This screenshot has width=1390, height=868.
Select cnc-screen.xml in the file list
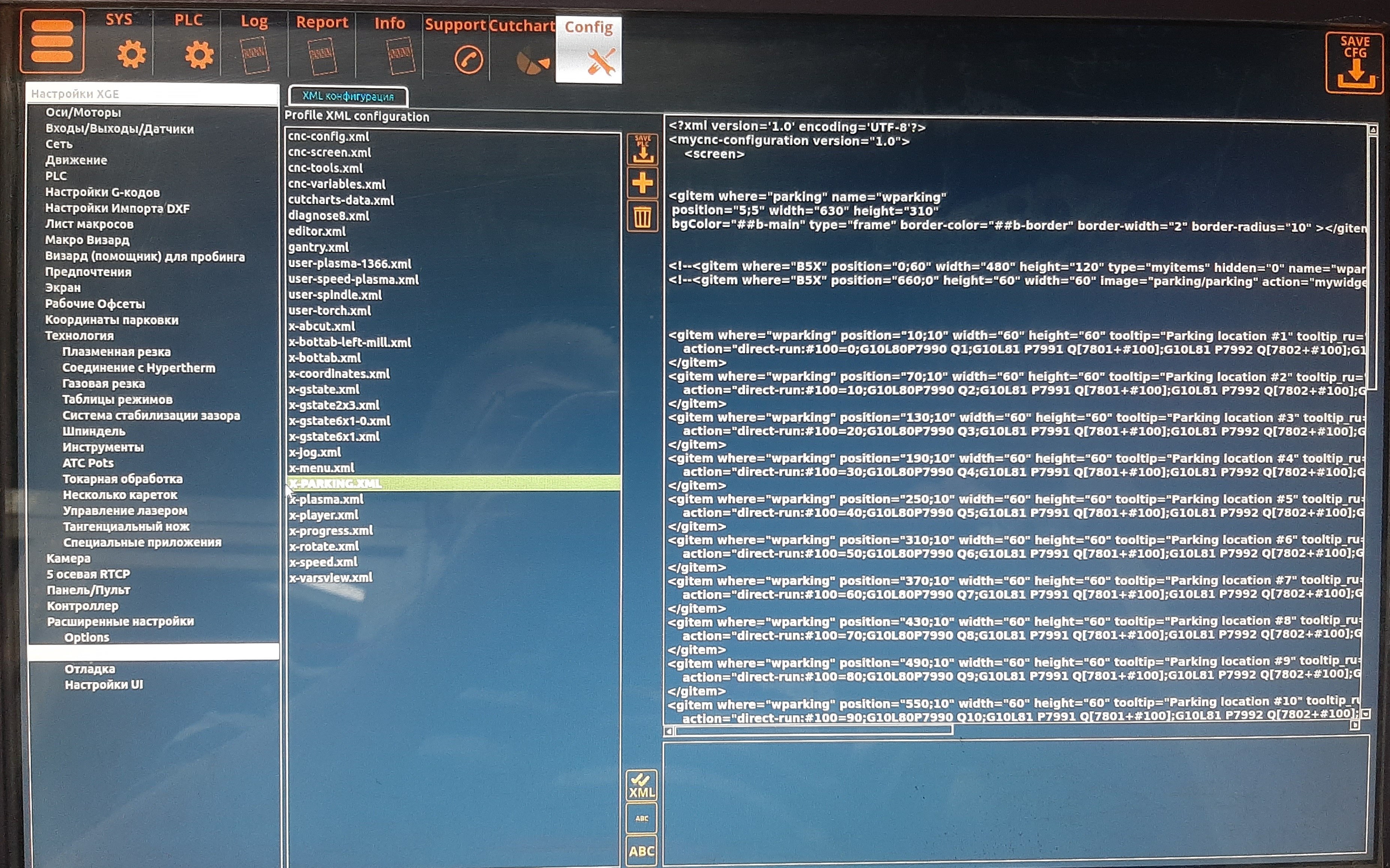pos(329,153)
